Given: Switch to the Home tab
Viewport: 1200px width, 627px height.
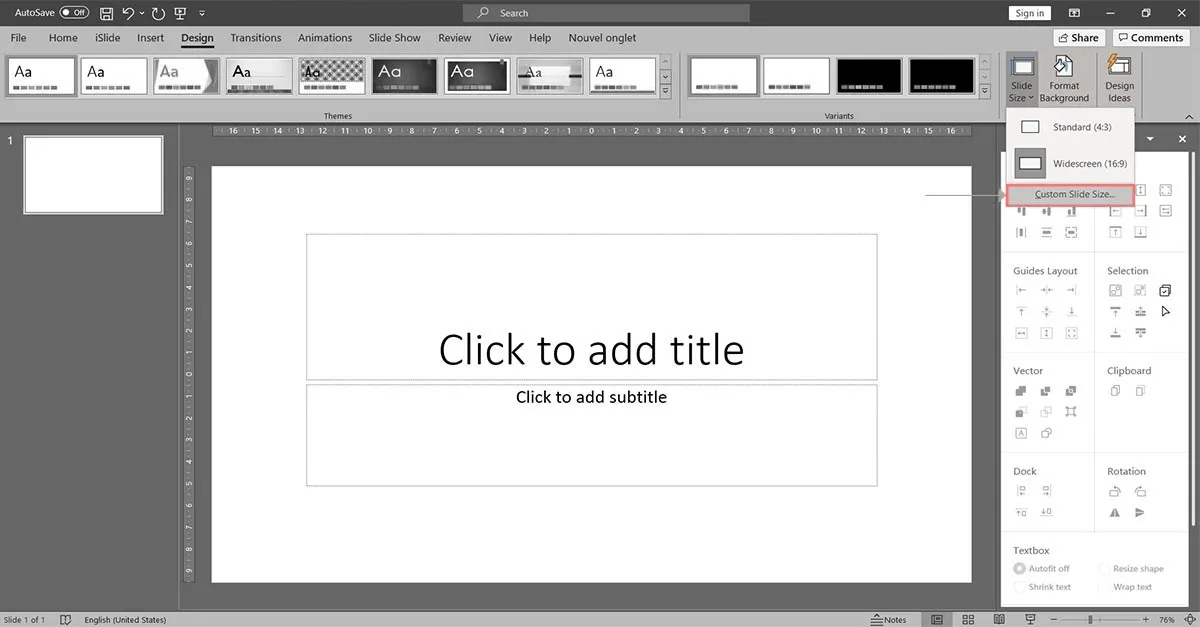Looking at the screenshot, I should tap(63, 38).
